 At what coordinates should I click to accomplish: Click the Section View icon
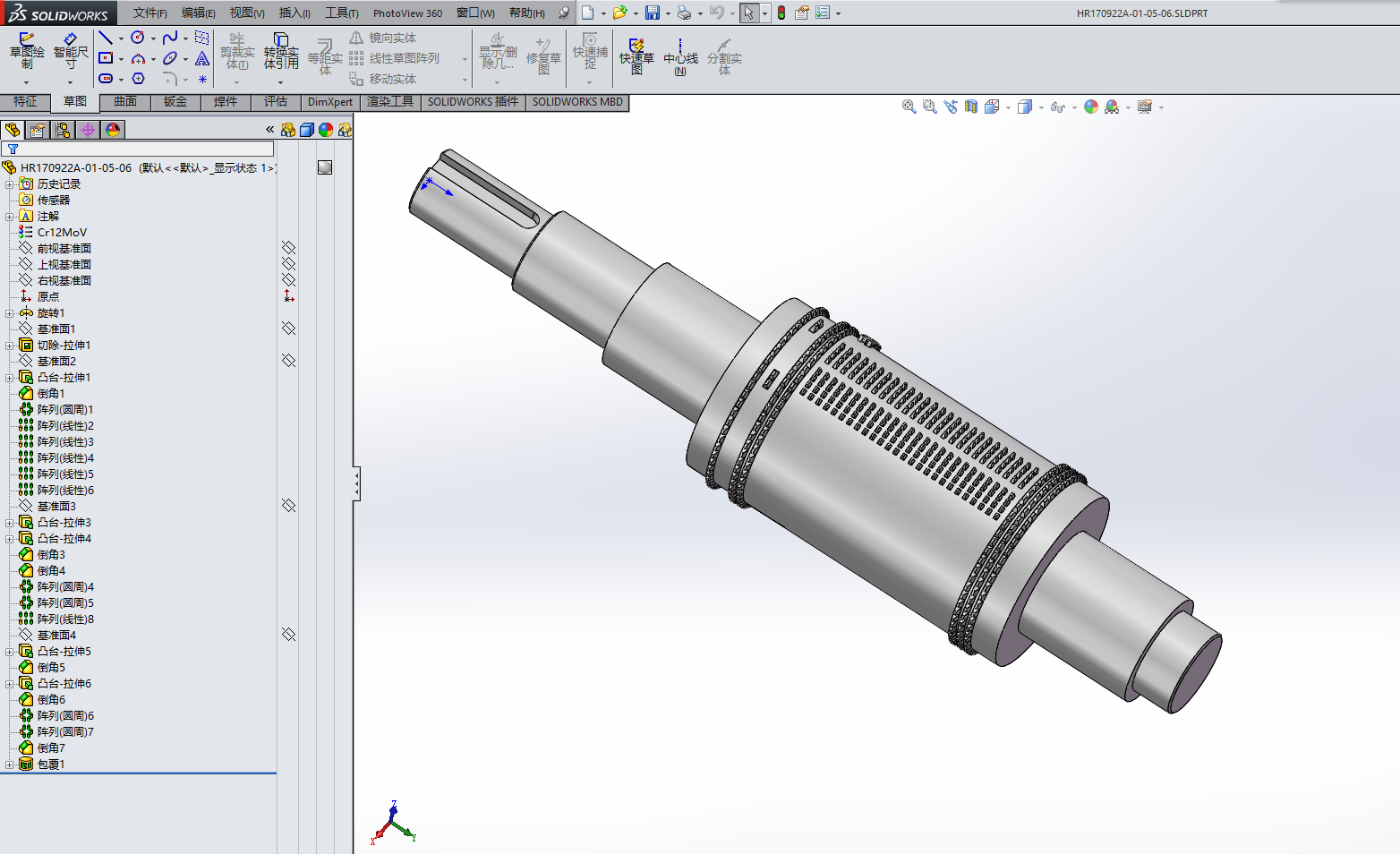[x=971, y=107]
